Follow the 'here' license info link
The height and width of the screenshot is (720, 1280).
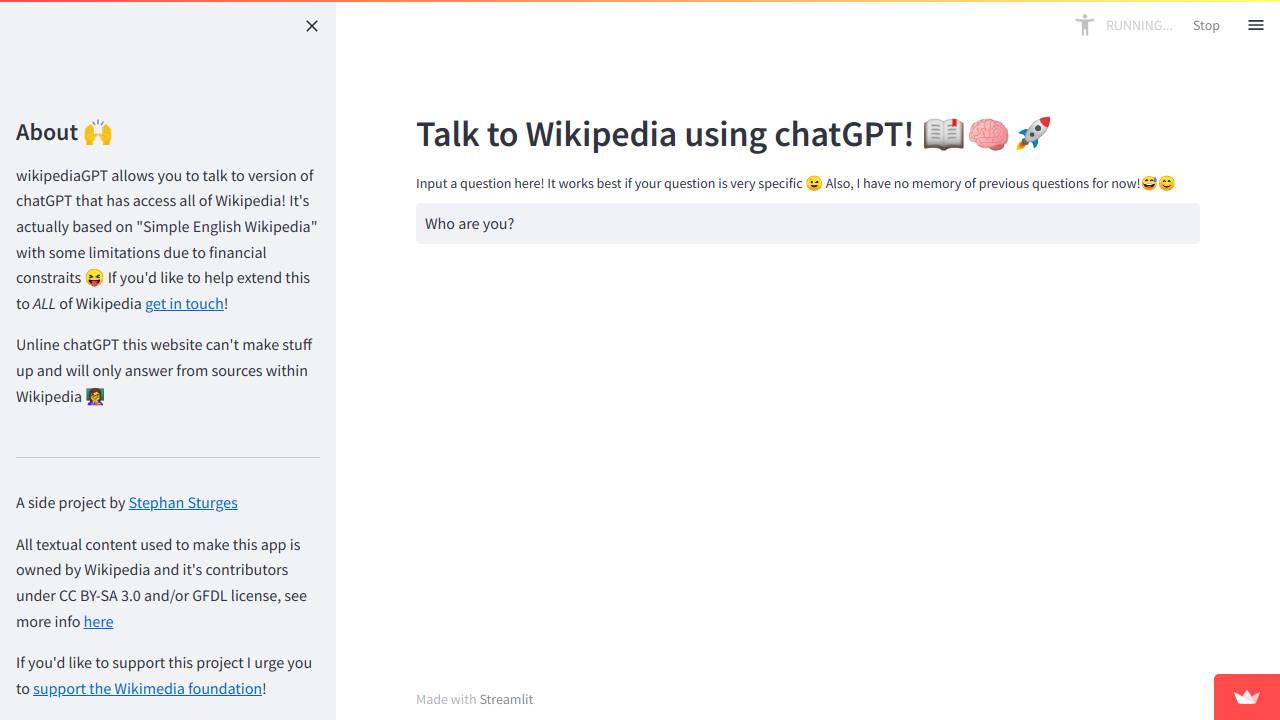click(98, 621)
